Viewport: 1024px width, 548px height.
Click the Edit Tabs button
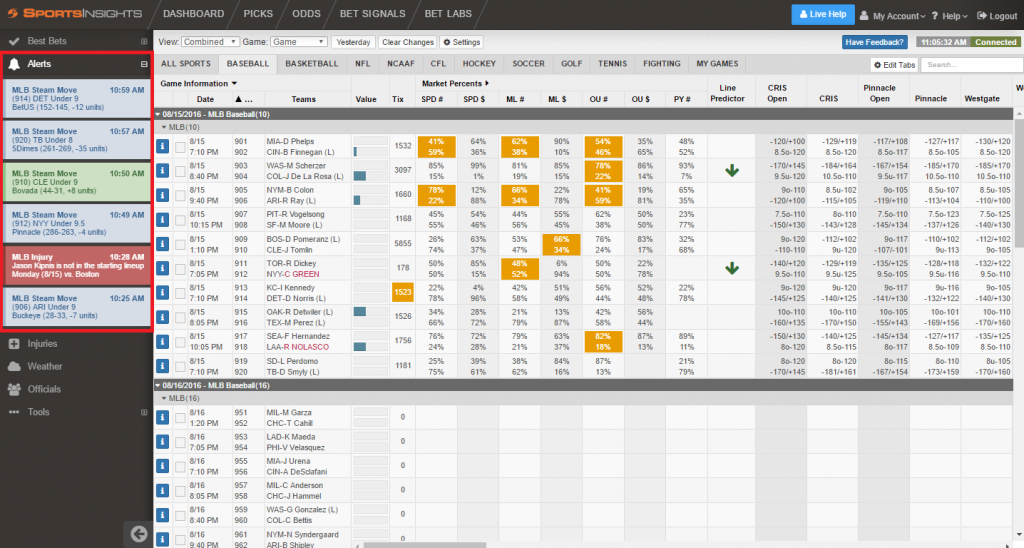coord(895,65)
